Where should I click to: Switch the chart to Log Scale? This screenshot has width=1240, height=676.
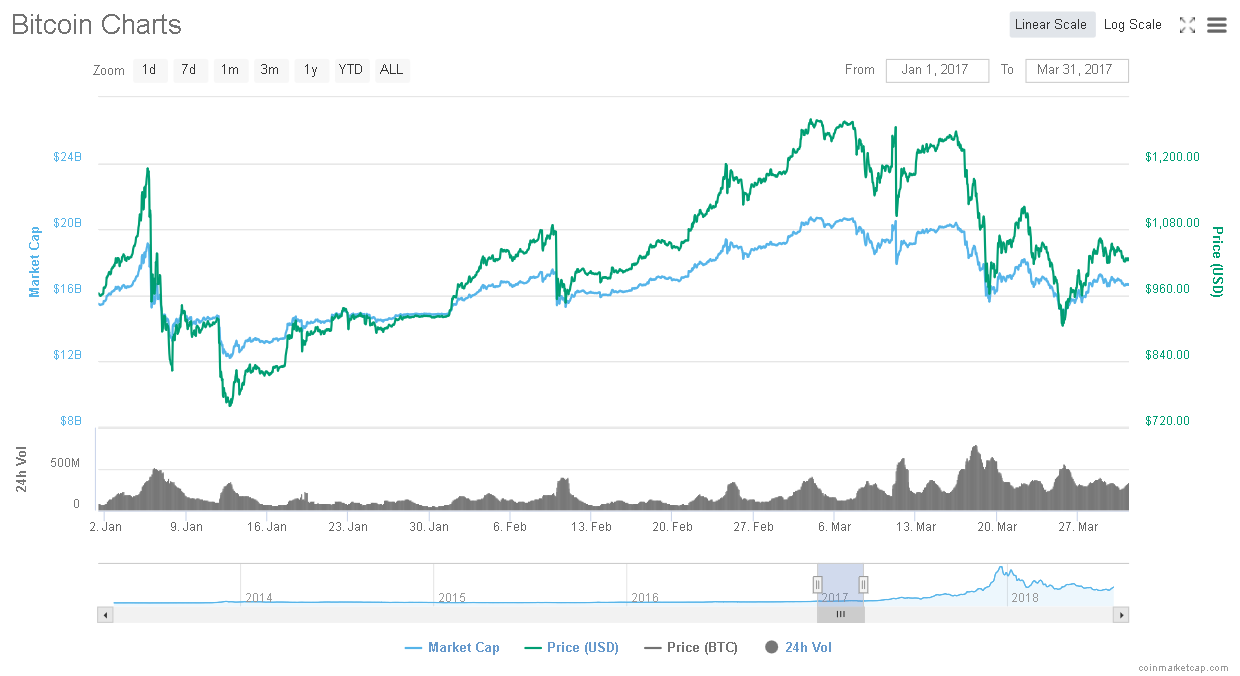1133,24
